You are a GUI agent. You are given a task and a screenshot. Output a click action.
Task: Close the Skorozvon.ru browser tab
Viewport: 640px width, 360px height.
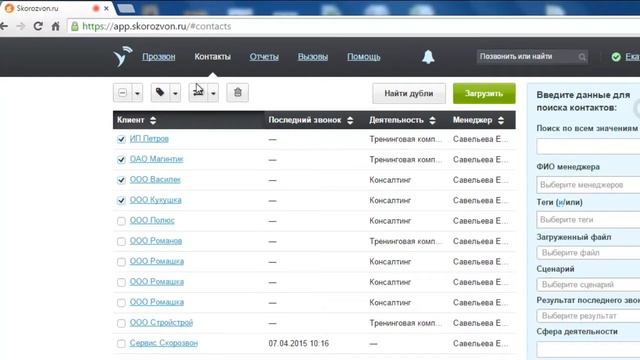pos(106,8)
